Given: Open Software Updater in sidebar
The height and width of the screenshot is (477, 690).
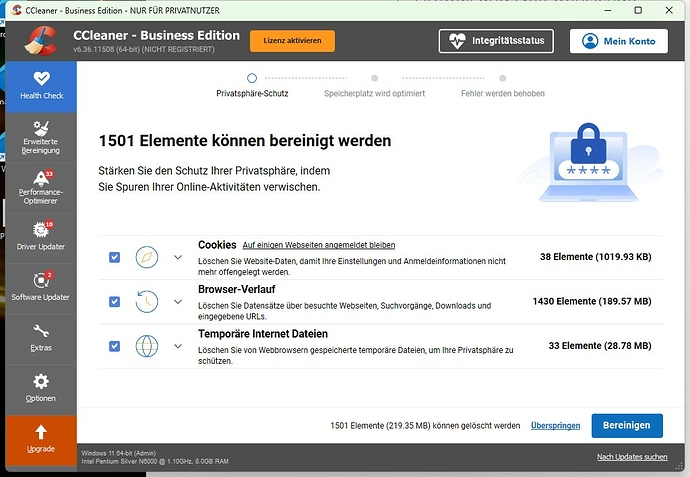Looking at the screenshot, I should tap(41, 289).
